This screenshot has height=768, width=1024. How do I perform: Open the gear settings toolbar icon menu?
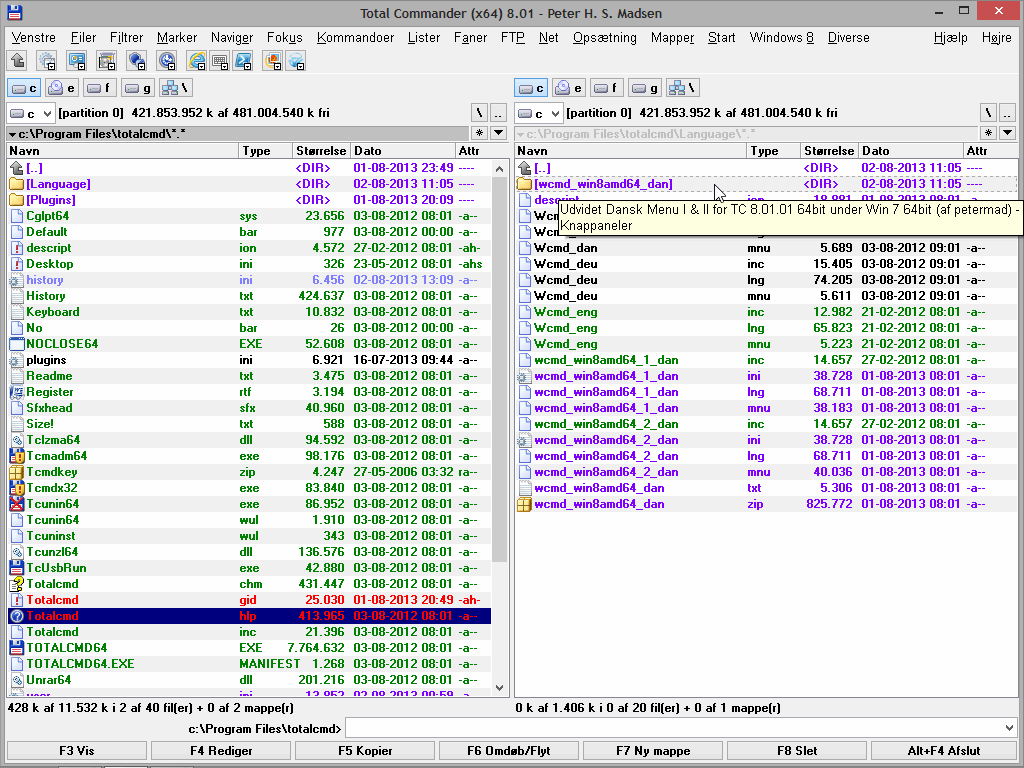(x=47, y=61)
